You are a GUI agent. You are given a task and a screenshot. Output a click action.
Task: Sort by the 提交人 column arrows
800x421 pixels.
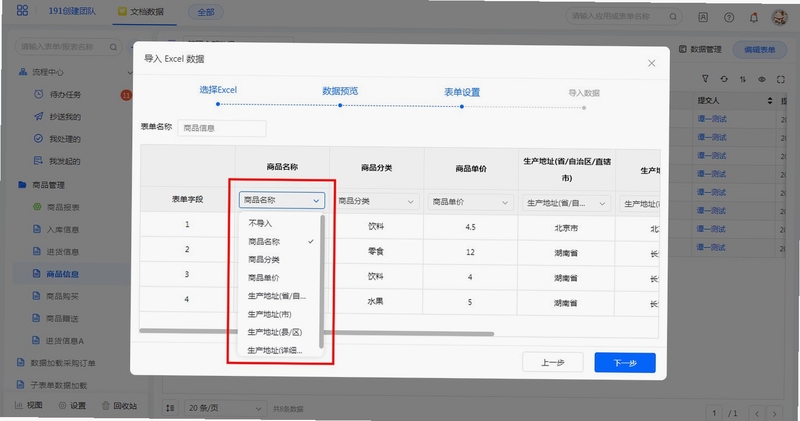point(769,101)
